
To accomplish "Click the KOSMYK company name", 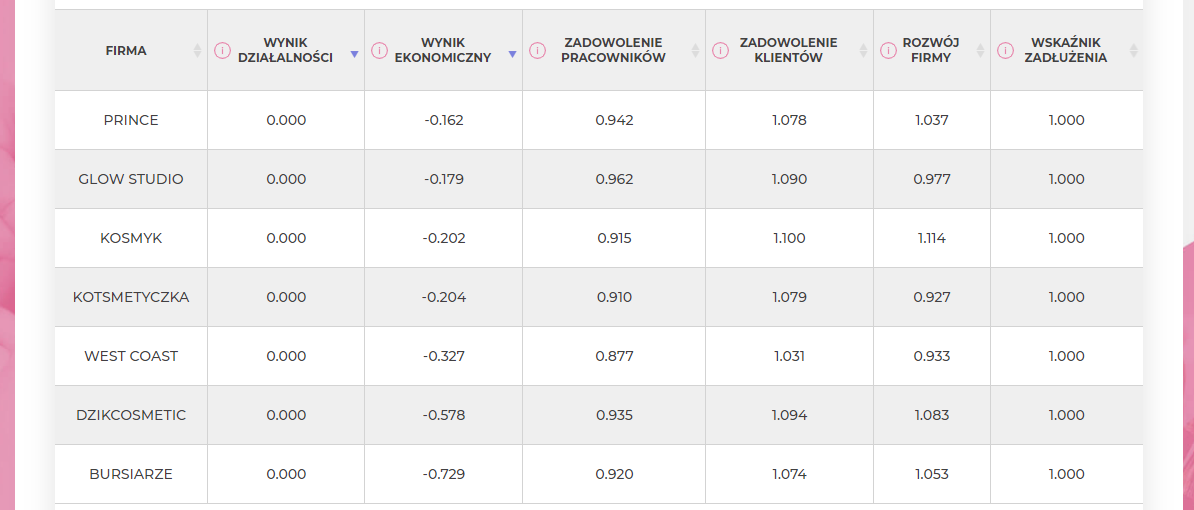I will (131, 238).
